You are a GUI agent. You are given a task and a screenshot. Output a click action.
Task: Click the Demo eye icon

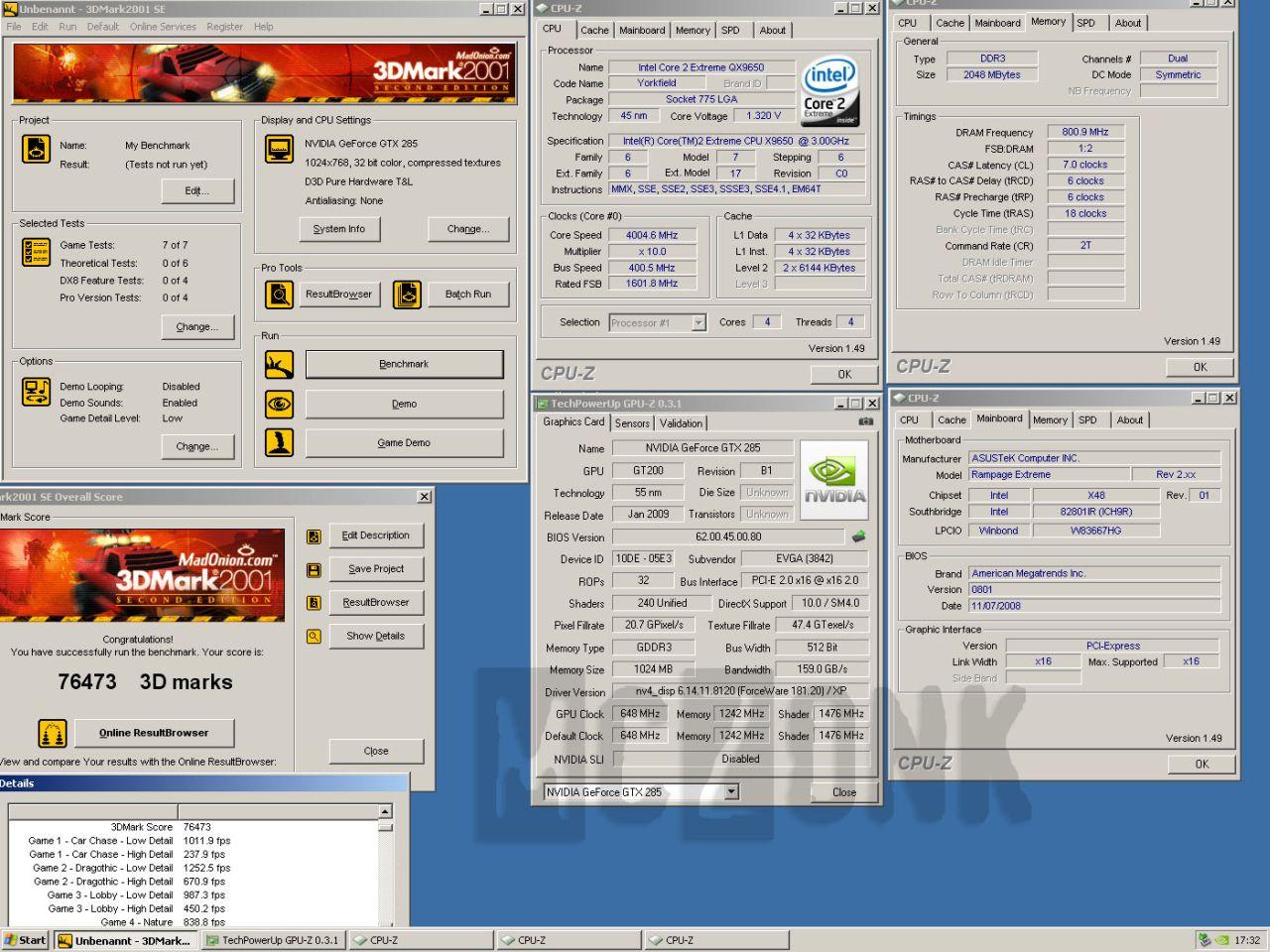(x=279, y=404)
